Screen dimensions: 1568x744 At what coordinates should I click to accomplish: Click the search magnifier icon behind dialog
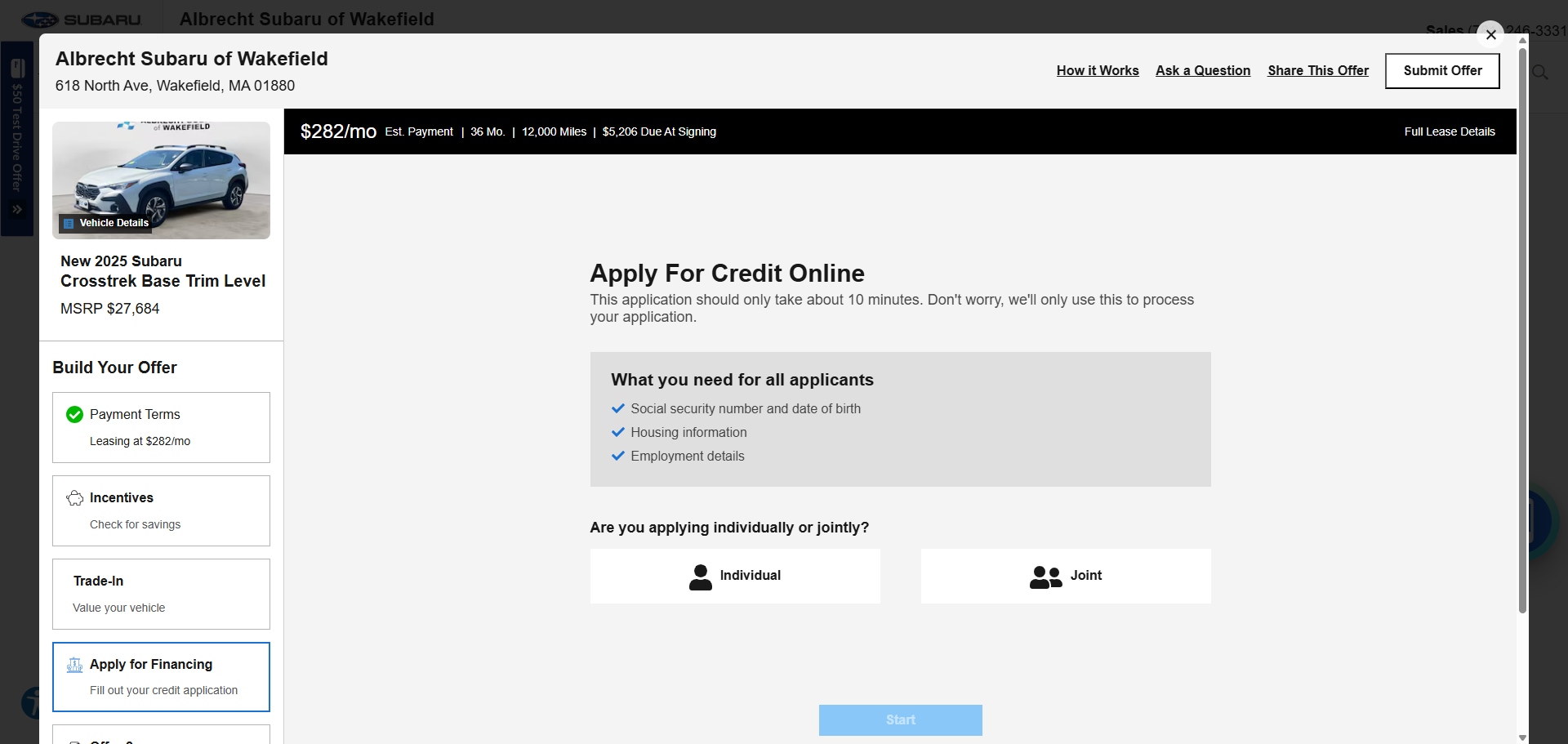pos(1540,72)
